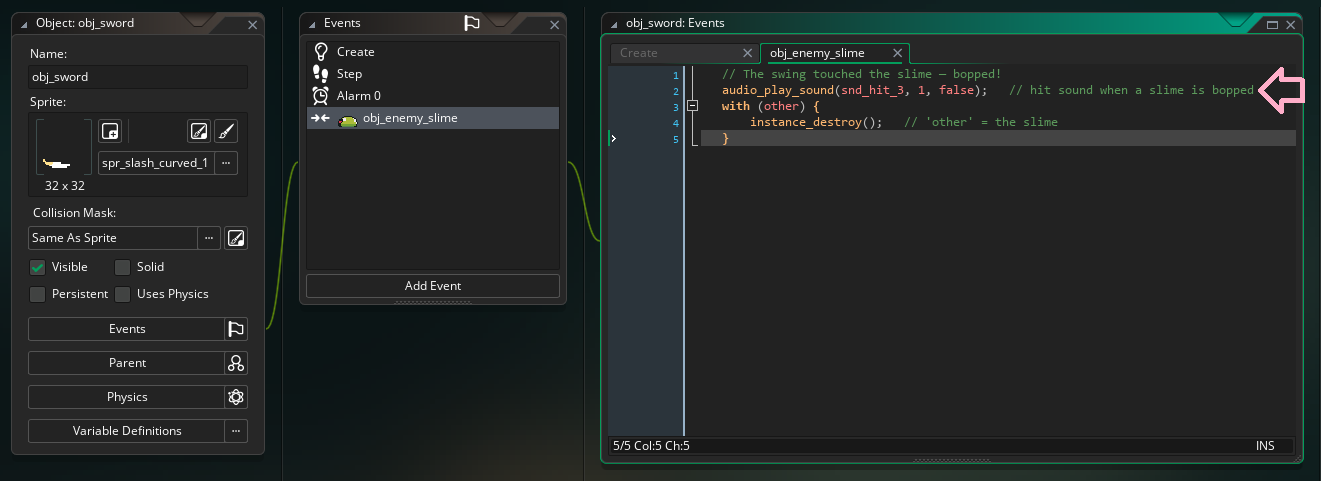Click ellipsis beside Variable Definitions
This screenshot has height=481, width=1321.
click(x=236, y=431)
